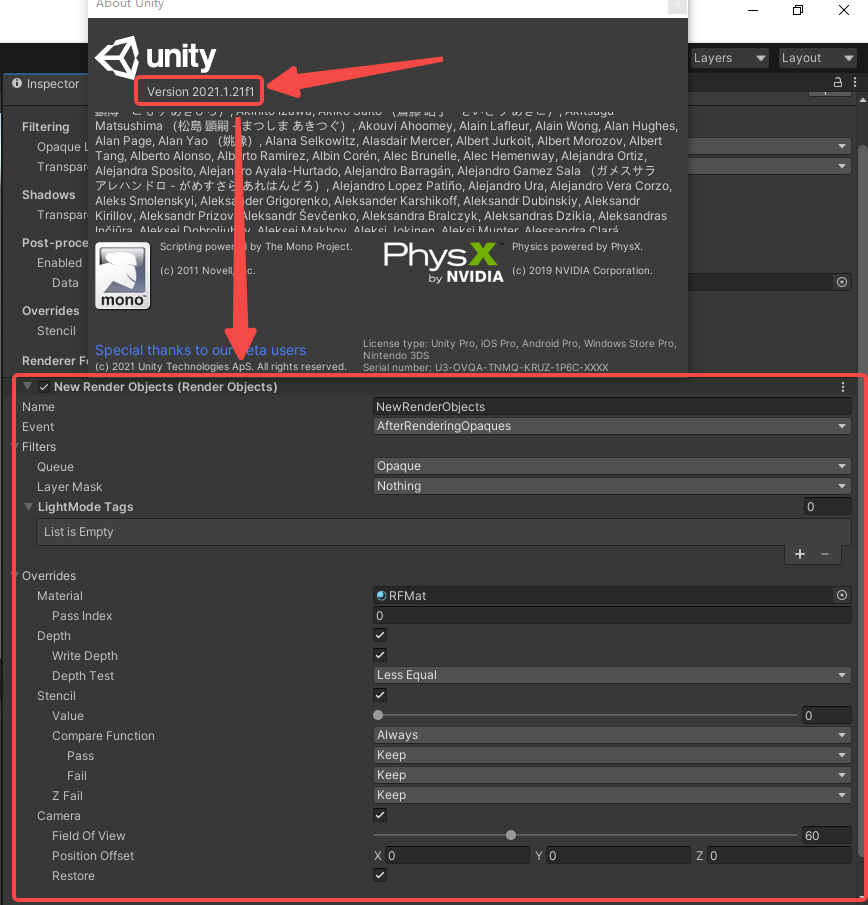Click the Position Offset Z field

point(779,855)
